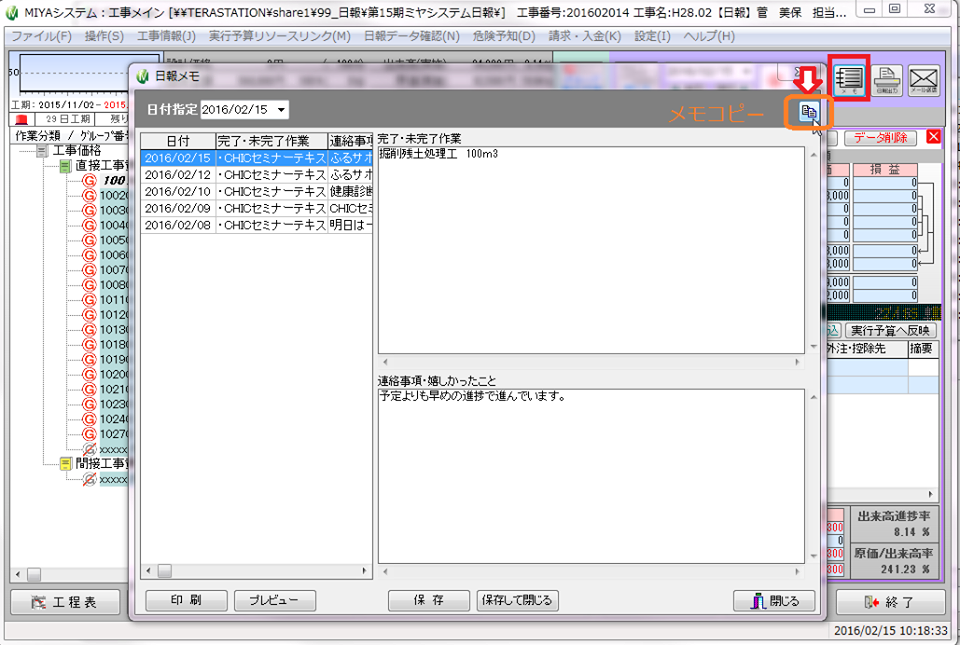960x645 pixels.
Task: Click the daily report output printer icon
Action: point(887,80)
